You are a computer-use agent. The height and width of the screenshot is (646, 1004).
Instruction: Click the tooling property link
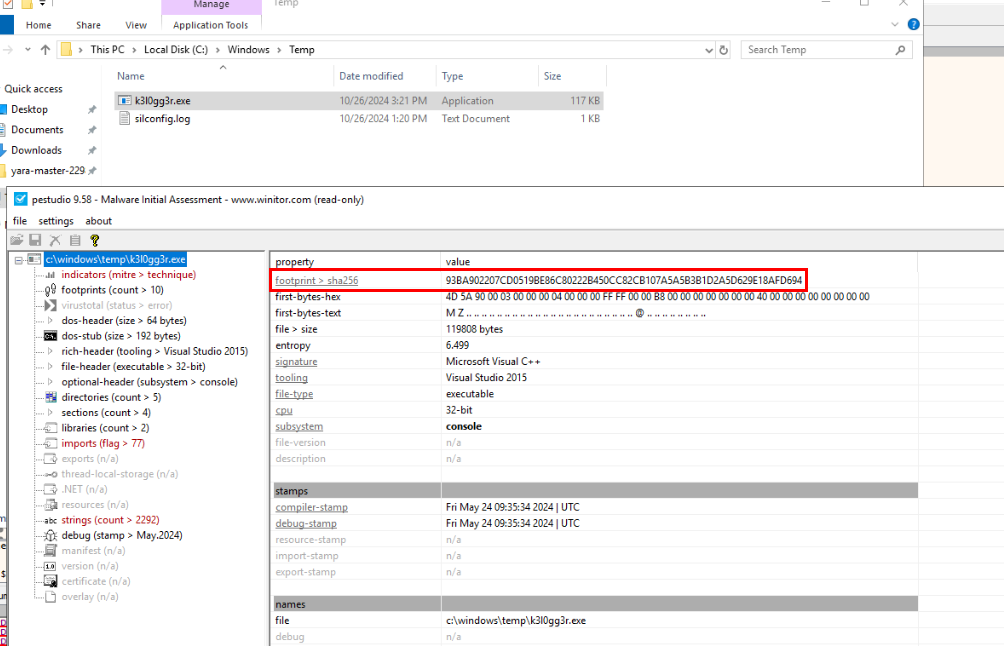291,378
